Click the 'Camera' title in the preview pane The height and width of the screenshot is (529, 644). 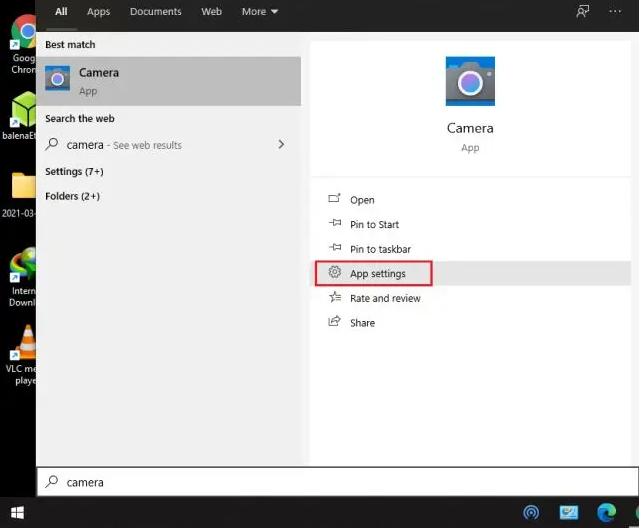[470, 128]
